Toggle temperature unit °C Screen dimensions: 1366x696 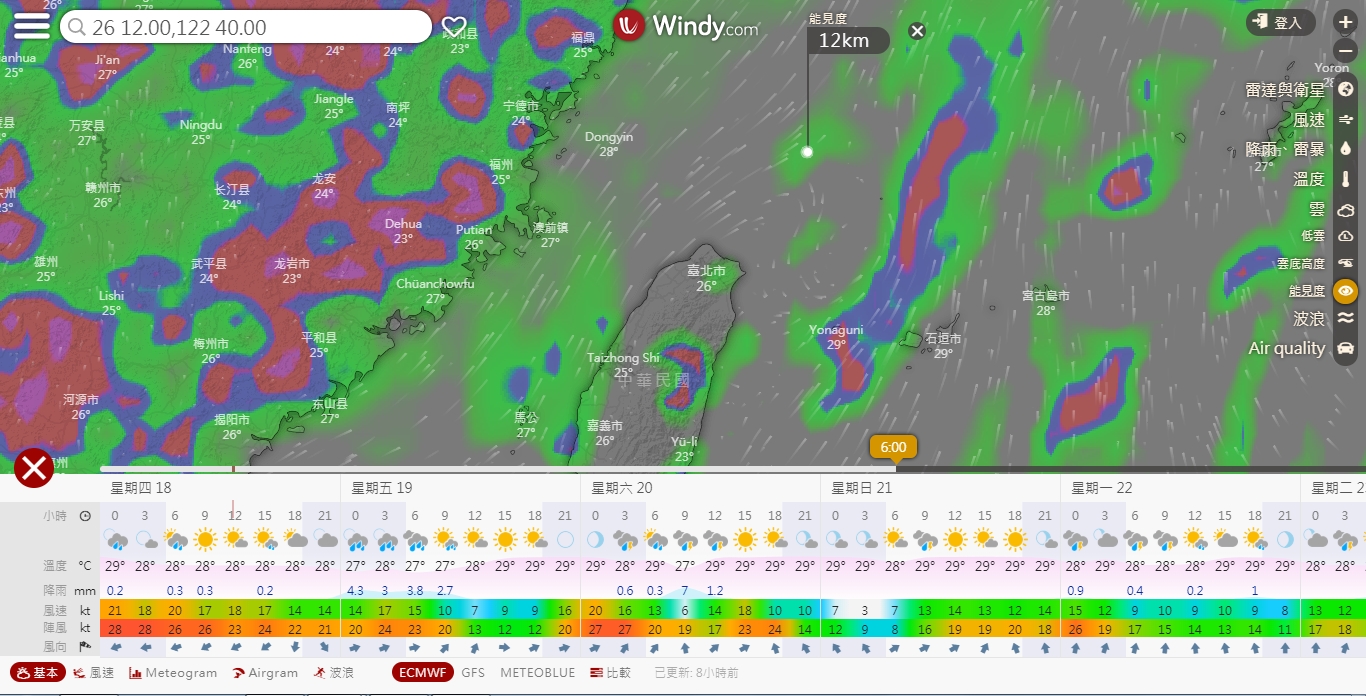pos(85,566)
